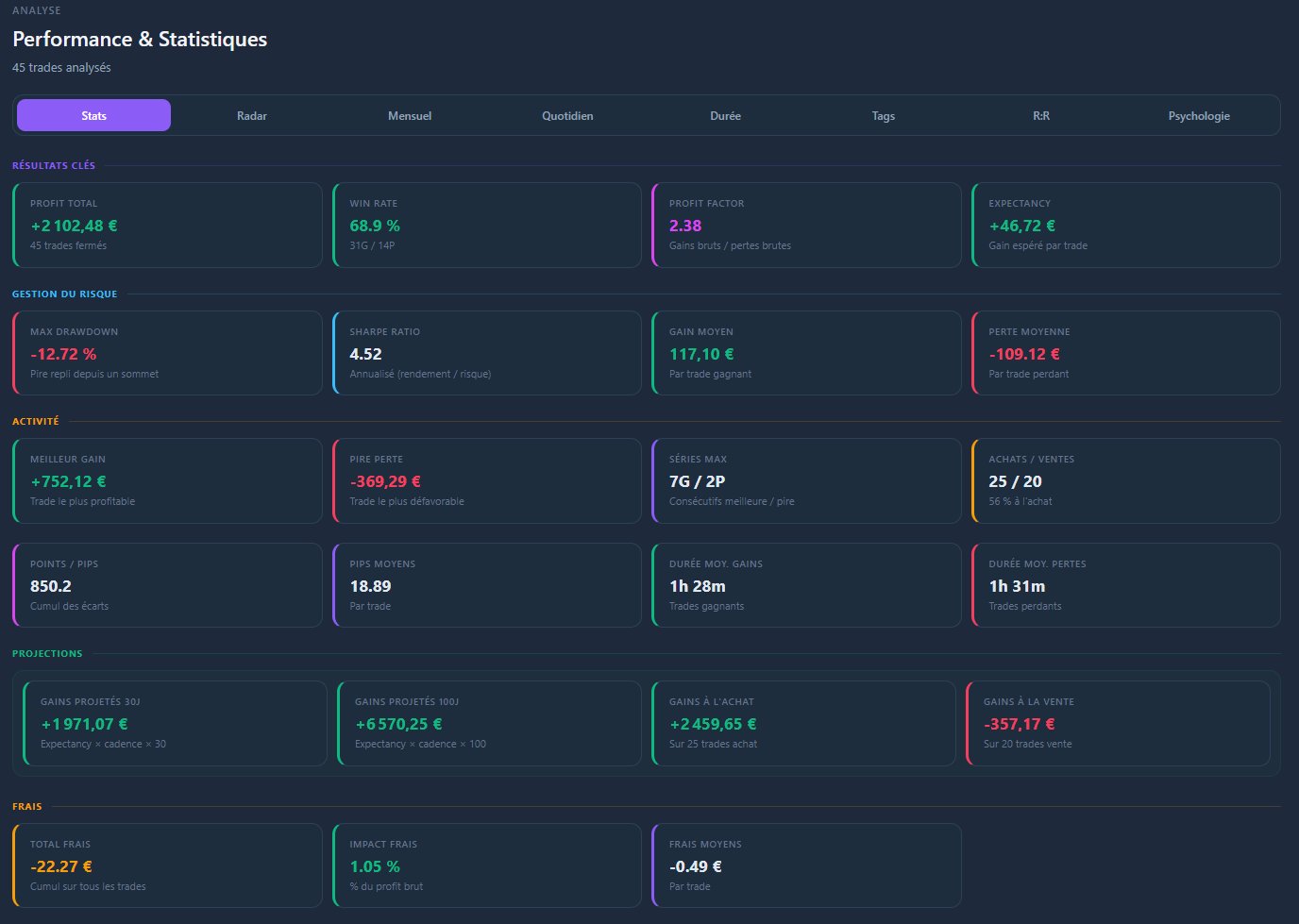Select the Profit Factor 2.38 card
This screenshot has height=924, width=1299.
point(806,225)
